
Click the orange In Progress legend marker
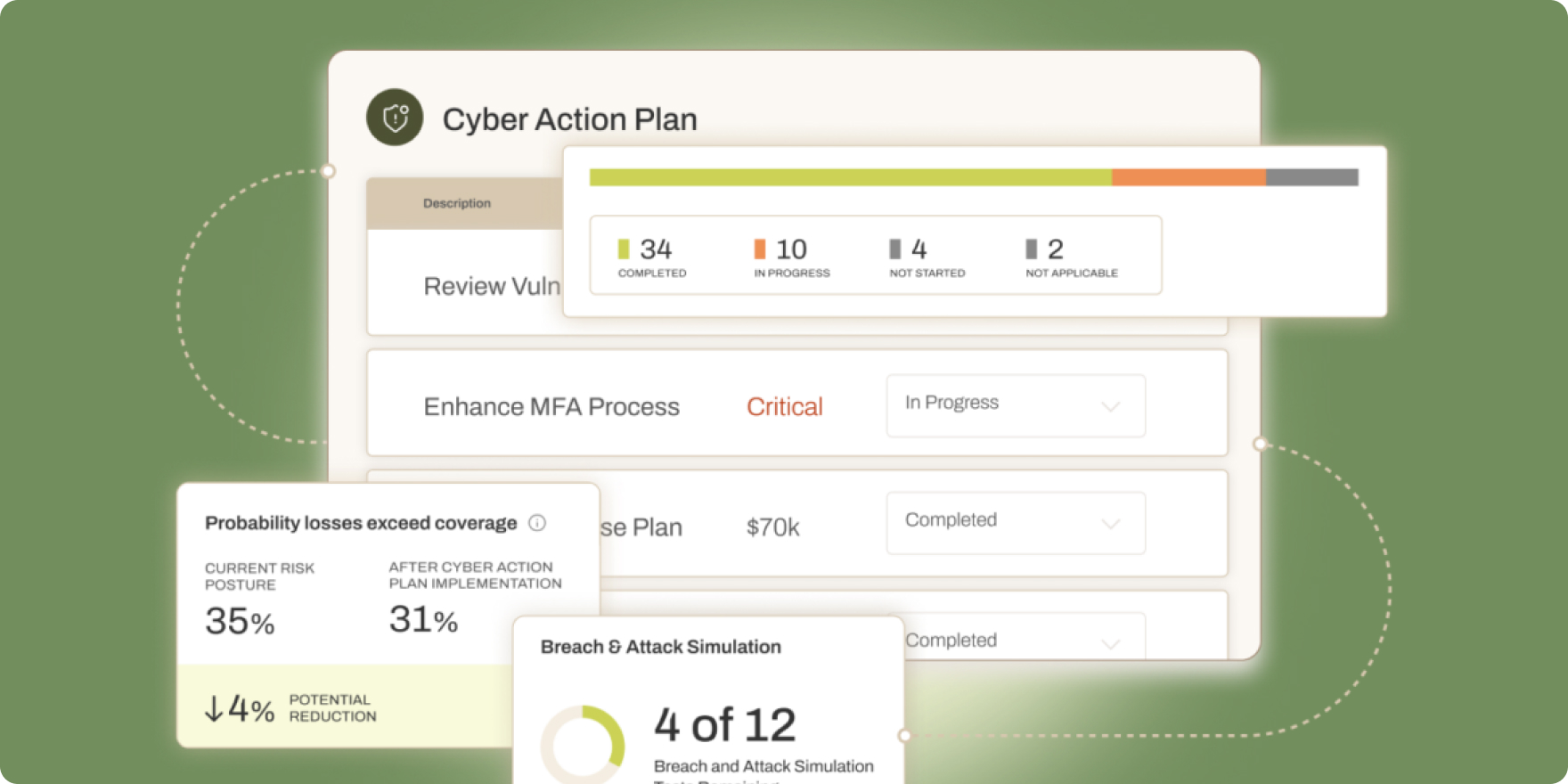pyautogui.click(x=760, y=249)
